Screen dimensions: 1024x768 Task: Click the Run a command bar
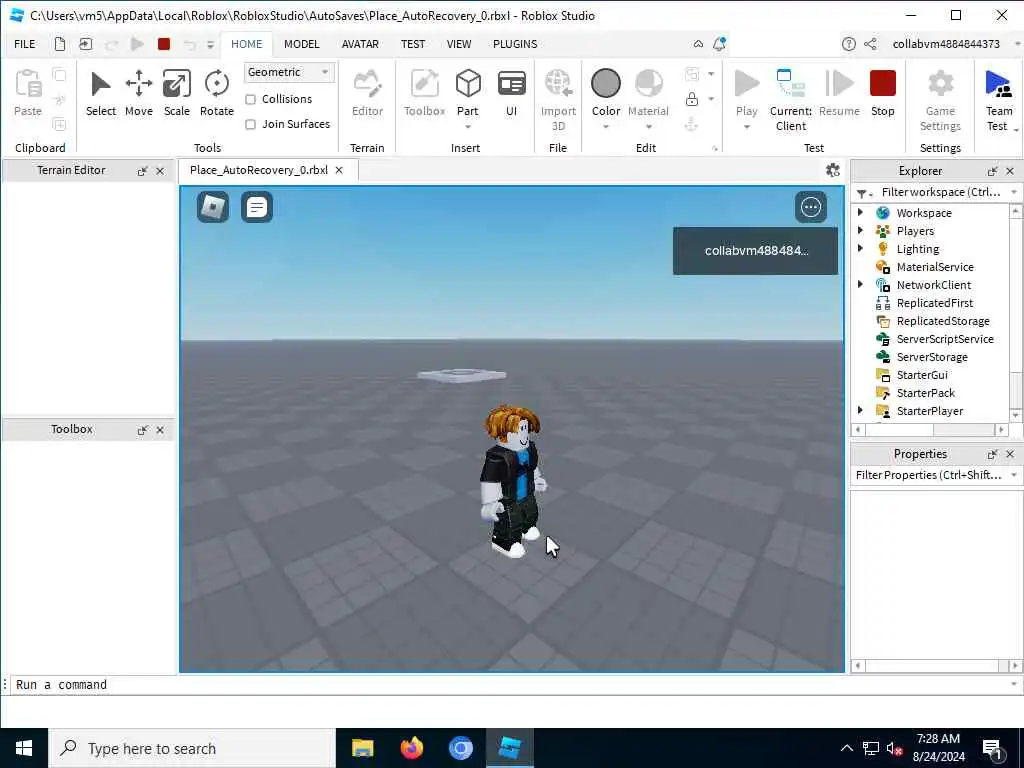509,684
